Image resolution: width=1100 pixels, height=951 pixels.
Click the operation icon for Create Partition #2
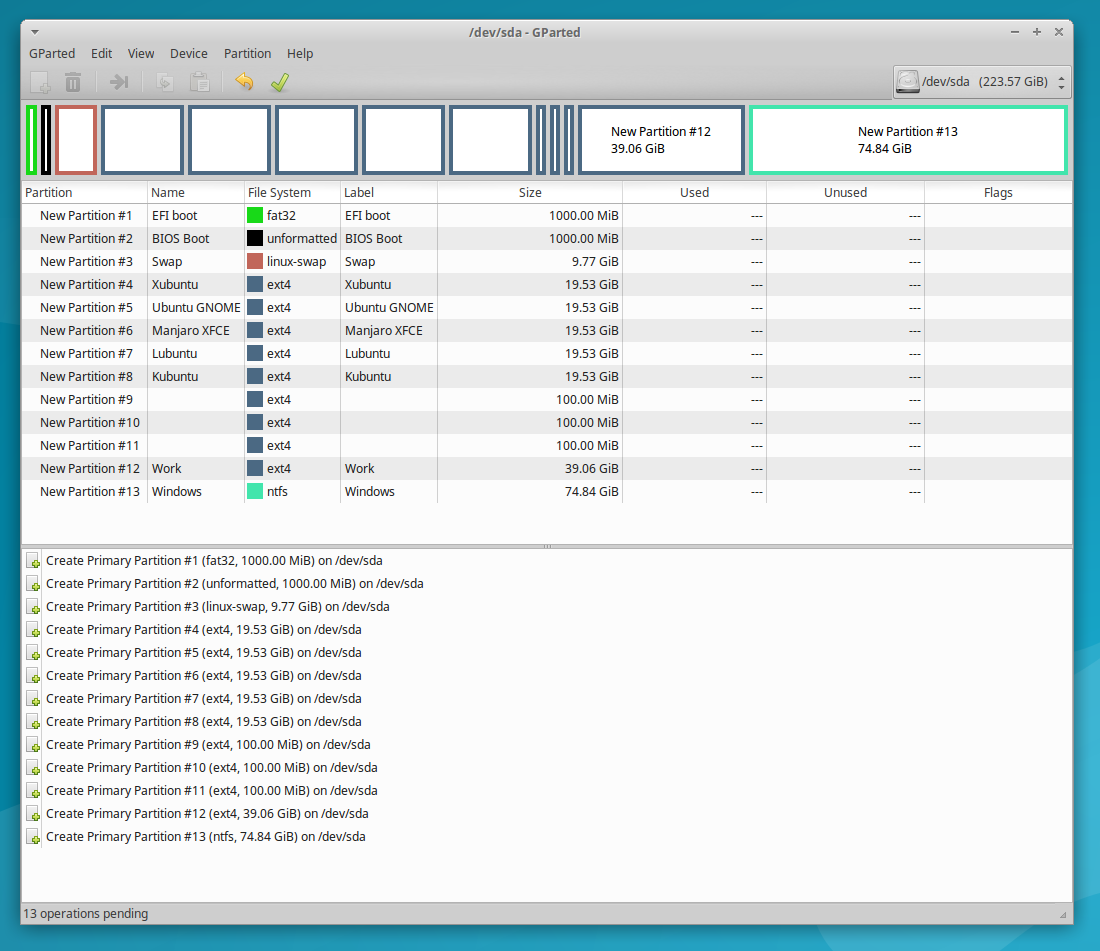(x=33, y=584)
